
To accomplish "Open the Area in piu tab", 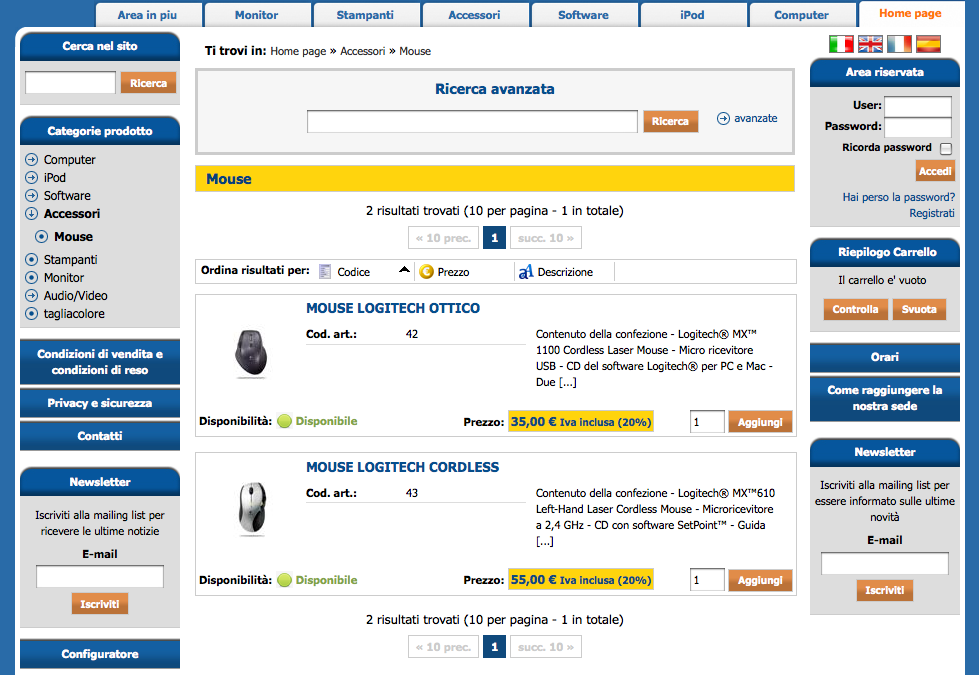I will point(148,15).
